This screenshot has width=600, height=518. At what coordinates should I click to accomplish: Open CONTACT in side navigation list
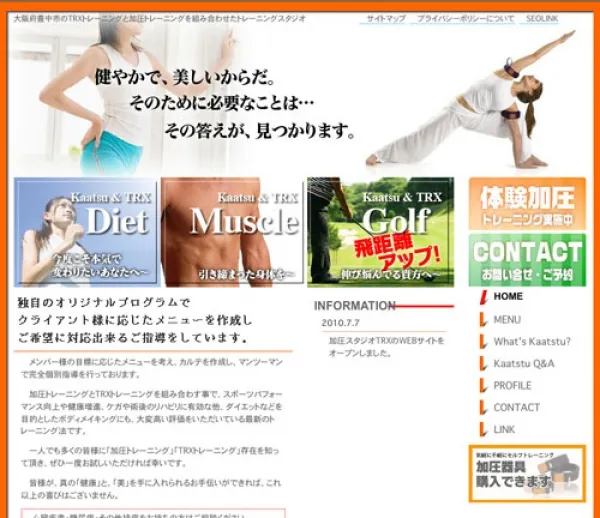pos(517,407)
